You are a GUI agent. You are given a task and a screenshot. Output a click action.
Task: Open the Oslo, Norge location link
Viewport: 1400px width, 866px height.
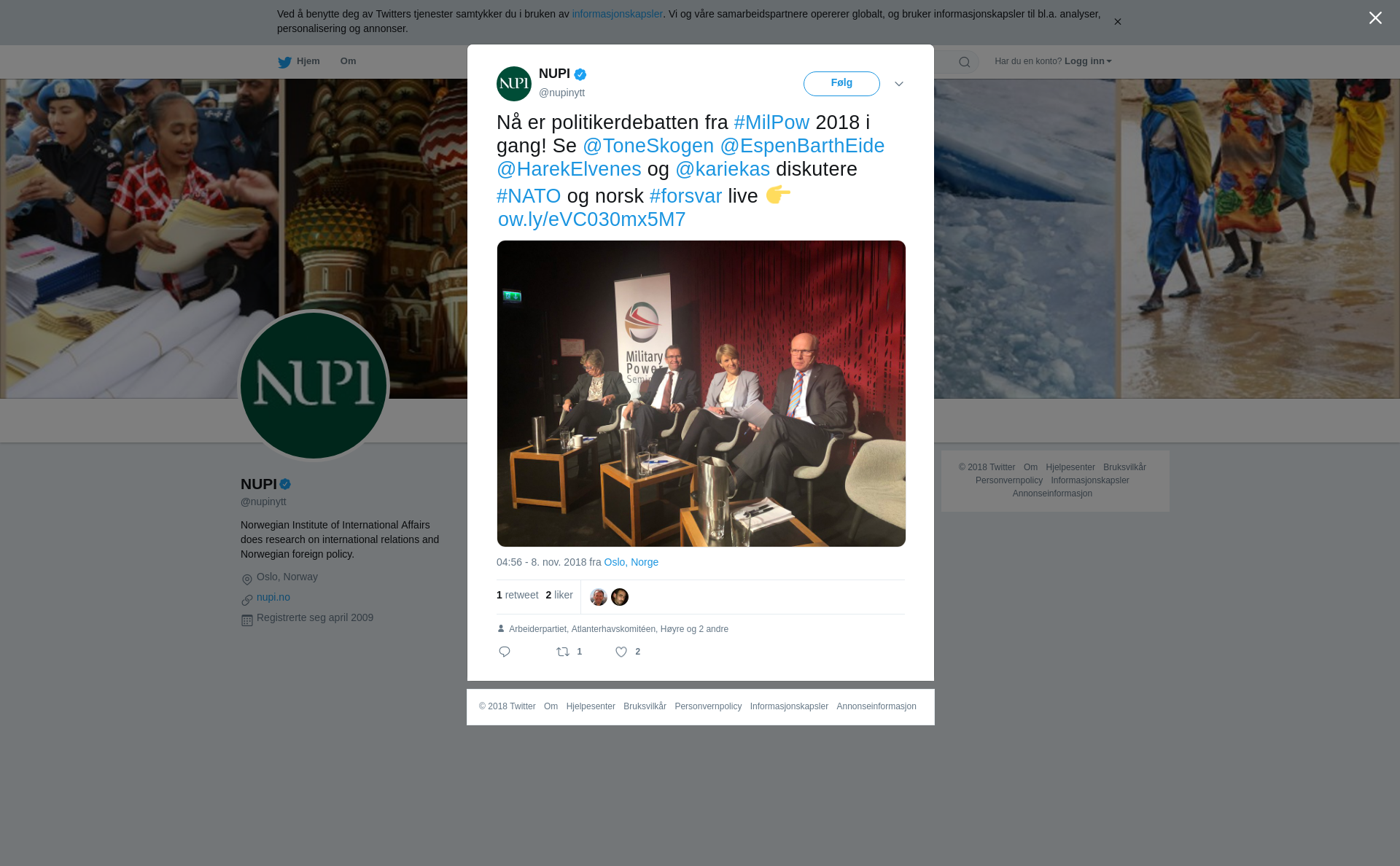[x=631, y=562]
